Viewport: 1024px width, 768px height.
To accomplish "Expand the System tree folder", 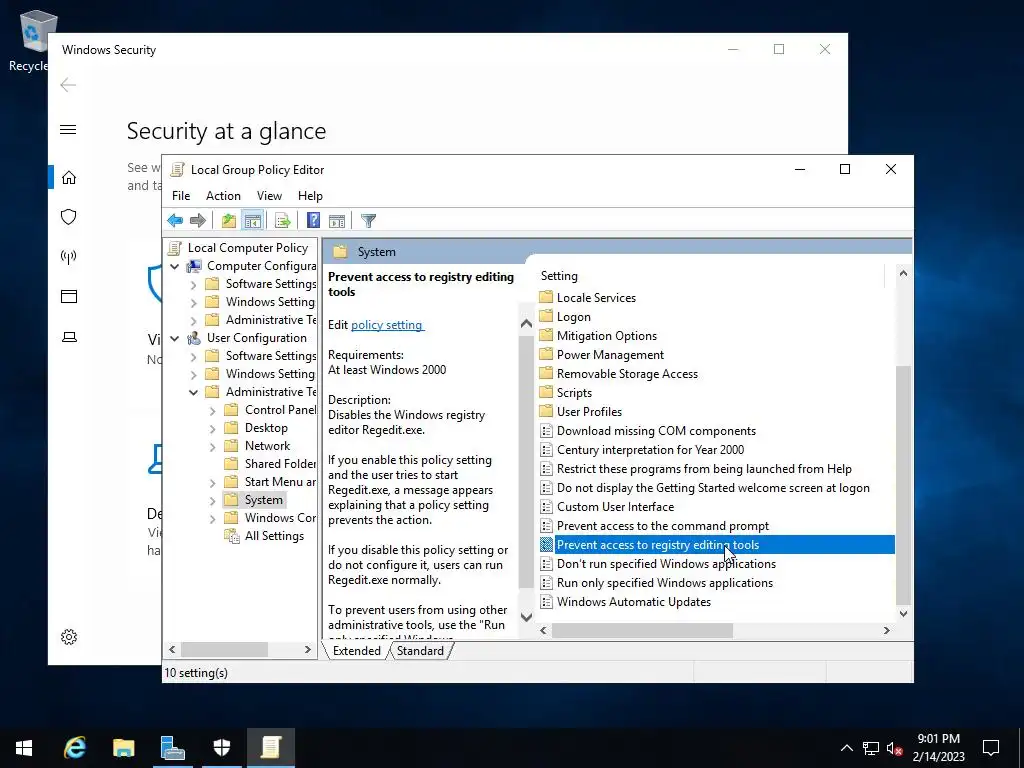I will [x=212, y=501].
